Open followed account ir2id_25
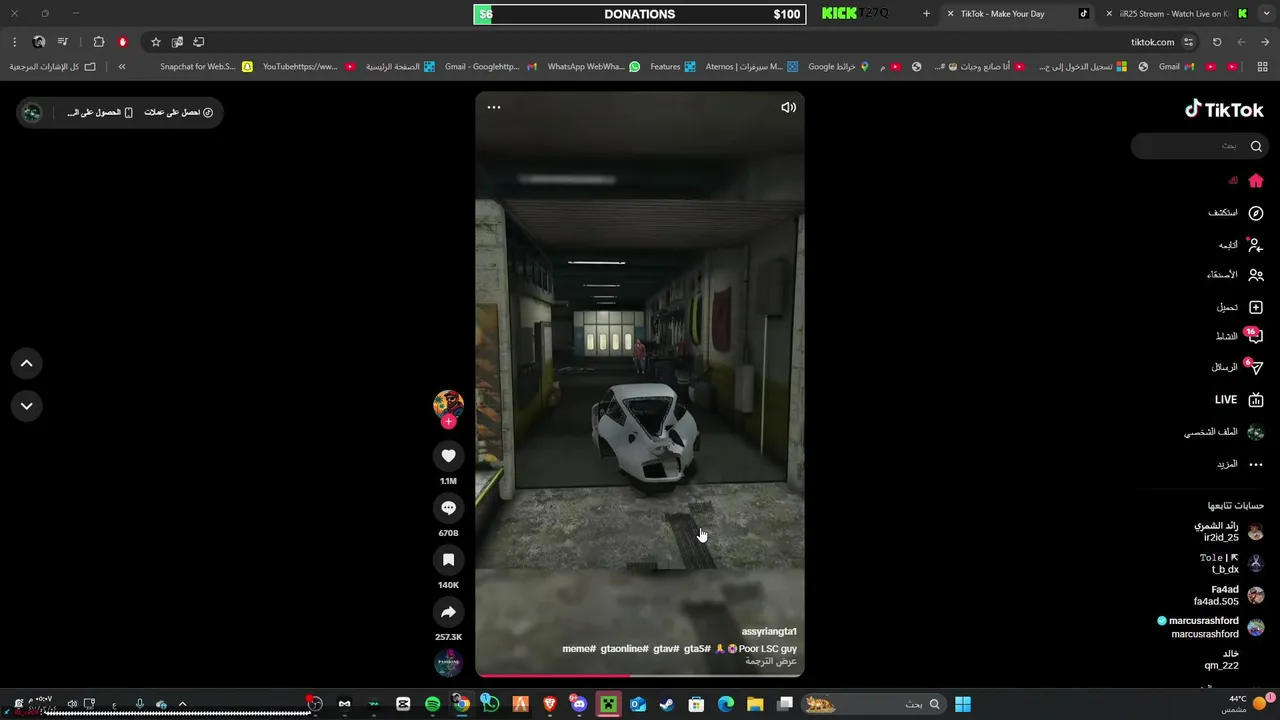This screenshot has width=1280, height=720. click(1229, 531)
